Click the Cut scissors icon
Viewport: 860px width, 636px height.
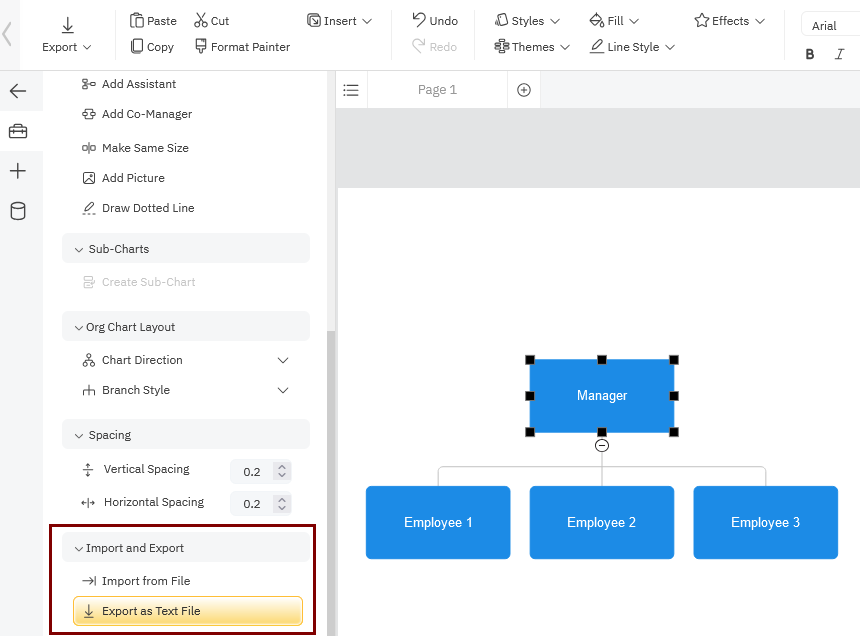tap(201, 20)
